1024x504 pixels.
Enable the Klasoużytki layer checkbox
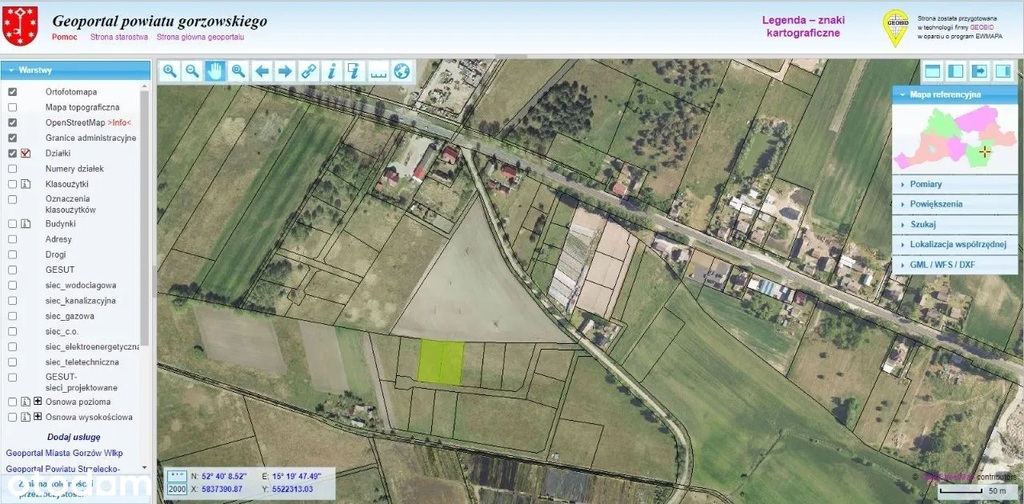12,184
